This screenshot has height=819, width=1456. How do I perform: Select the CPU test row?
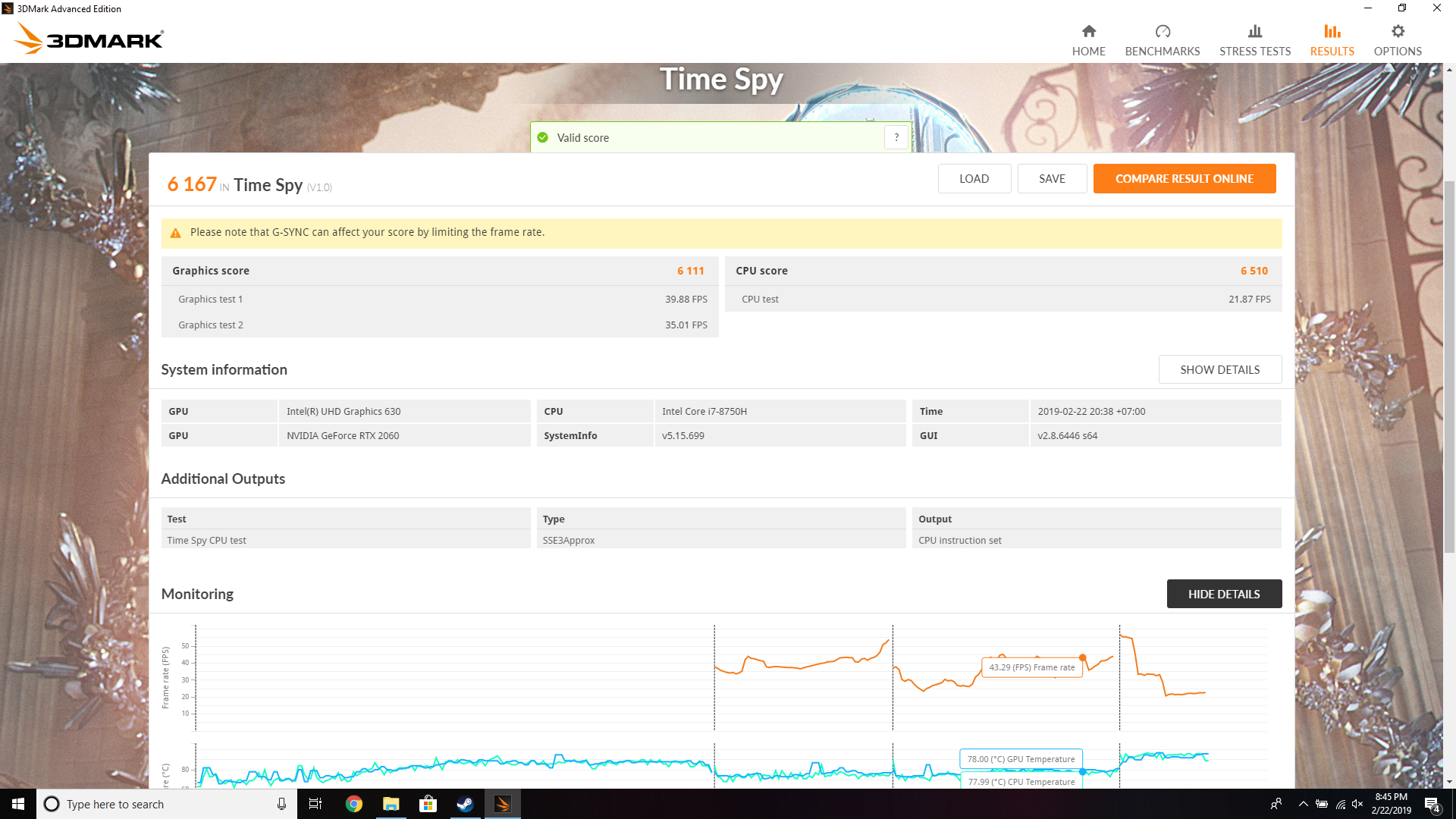tap(1003, 300)
